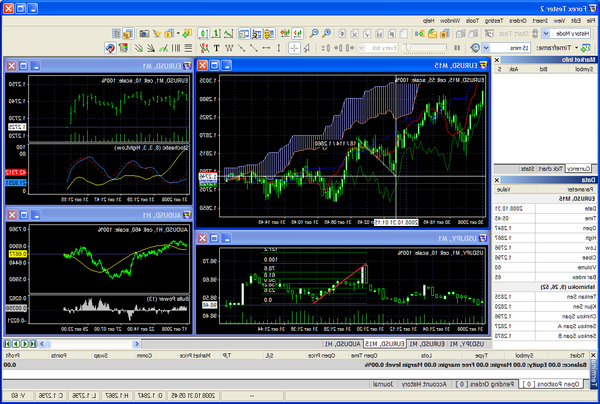Viewport: 600px width, 404px height.
Task: Click the chart shift icon with red diamond
Action: pyautogui.click(x=285, y=33)
